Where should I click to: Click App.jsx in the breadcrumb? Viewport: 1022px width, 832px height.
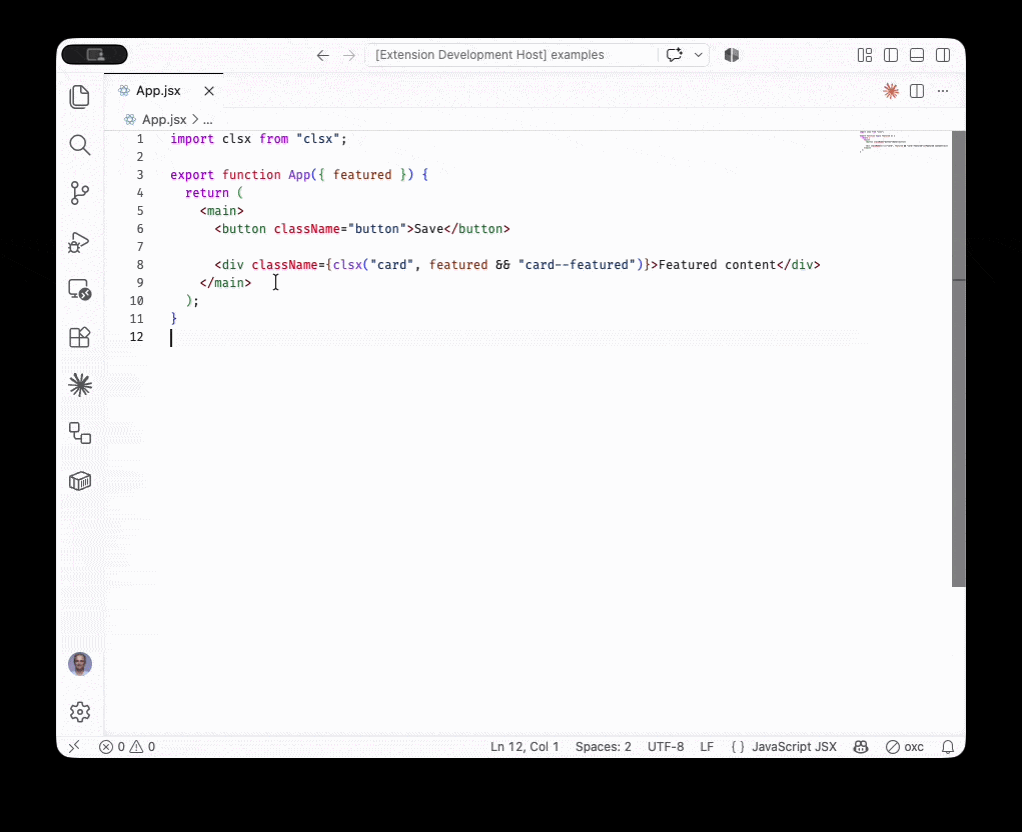point(164,119)
